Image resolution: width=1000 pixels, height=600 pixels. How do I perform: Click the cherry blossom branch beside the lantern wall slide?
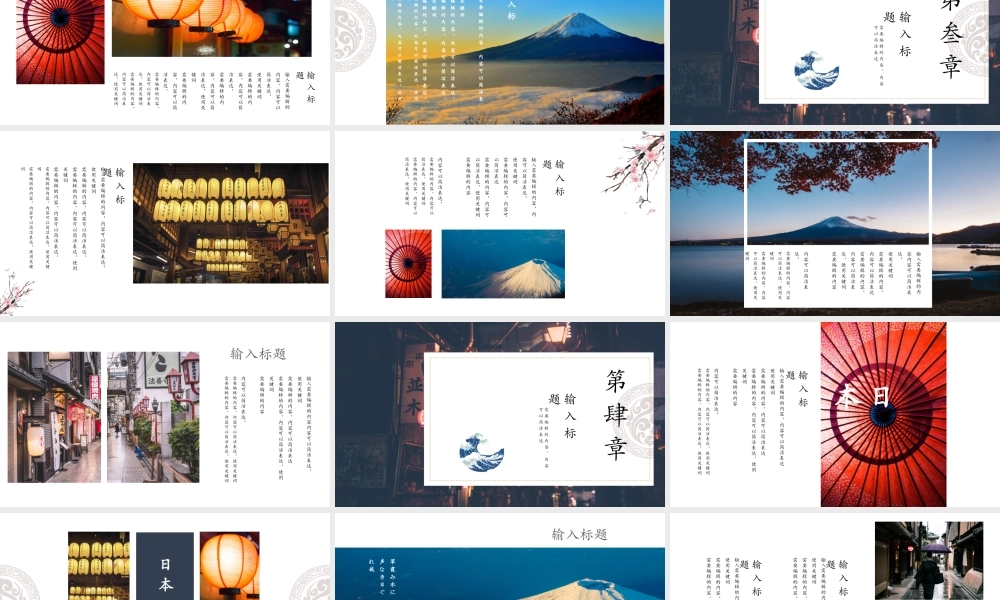click(x=14, y=291)
